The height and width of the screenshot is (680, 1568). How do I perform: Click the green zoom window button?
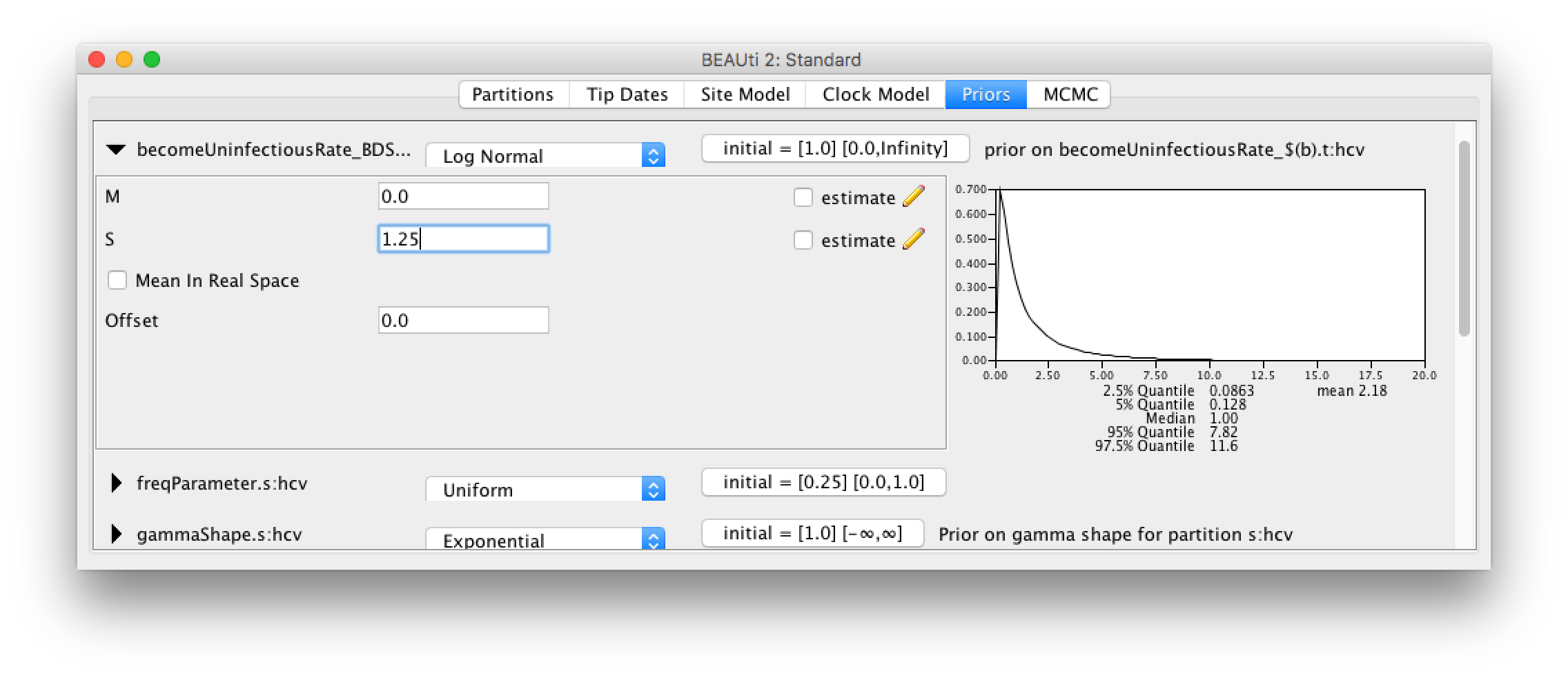[x=152, y=59]
